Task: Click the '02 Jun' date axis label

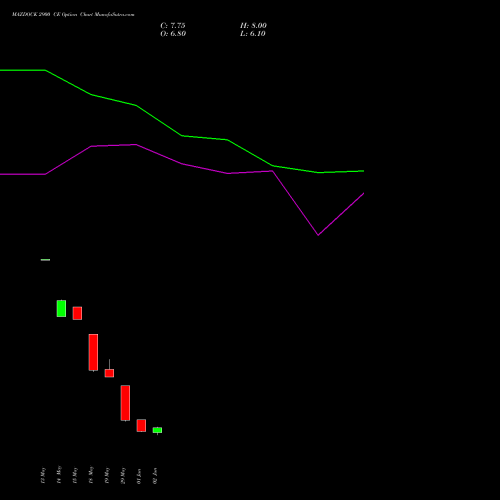Action: click(x=155, y=476)
